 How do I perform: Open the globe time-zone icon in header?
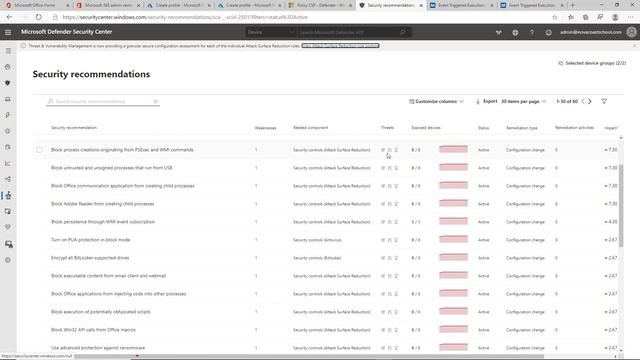pyautogui.click(x=515, y=32)
